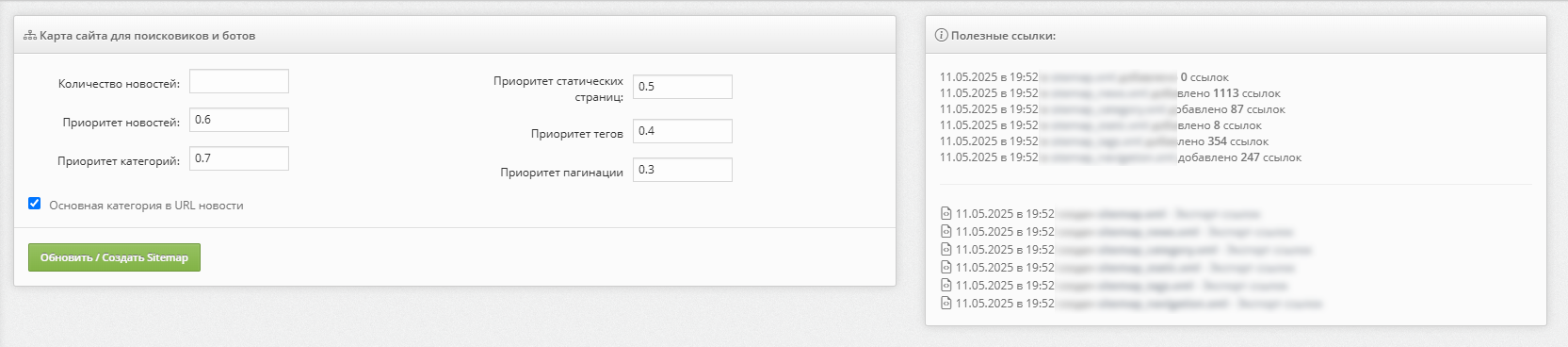Screen dimensions: 1568x347
Task: Click the Основная категория в URL новости label
Action: (146, 206)
